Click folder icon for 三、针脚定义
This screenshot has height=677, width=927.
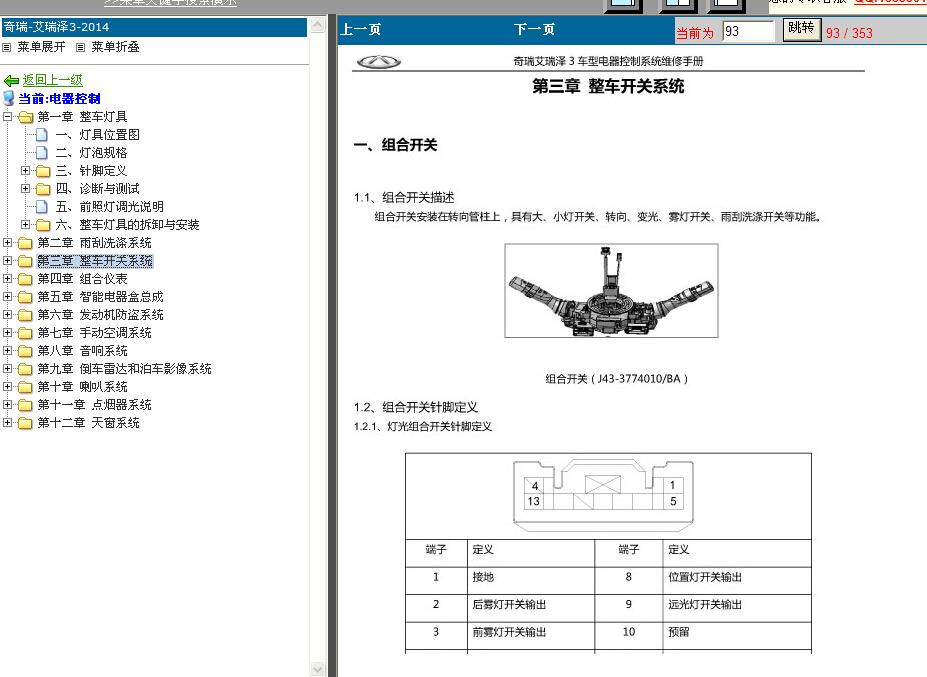point(43,171)
